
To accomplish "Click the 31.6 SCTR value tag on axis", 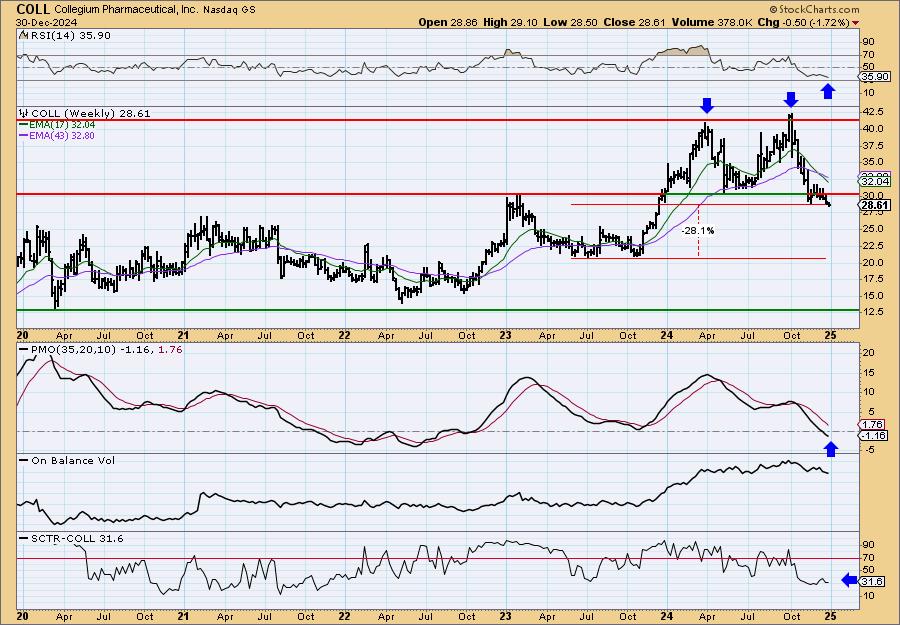I will point(872,581).
